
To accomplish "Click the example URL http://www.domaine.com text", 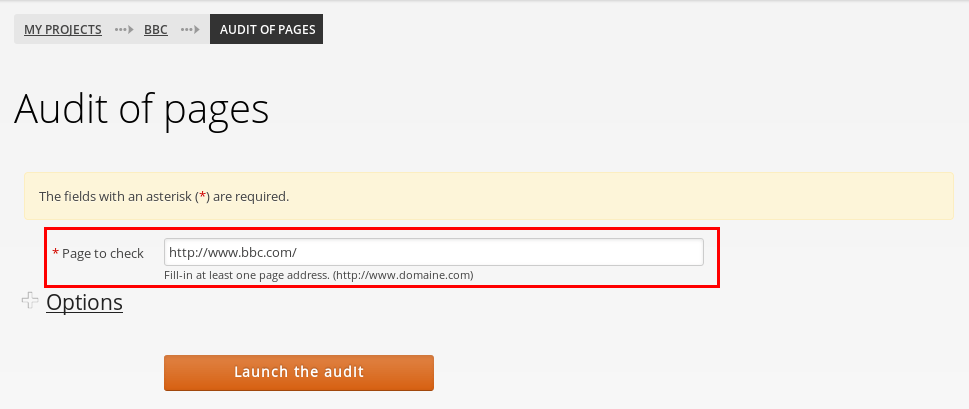I will click(403, 275).
